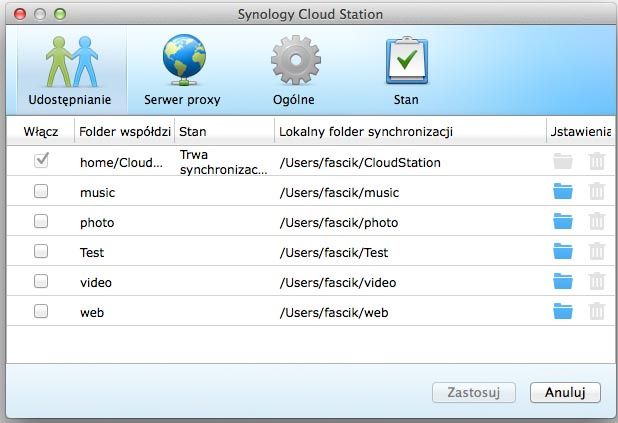Click the /Users/fascik/web path
This screenshot has width=618, height=423.
333,313
